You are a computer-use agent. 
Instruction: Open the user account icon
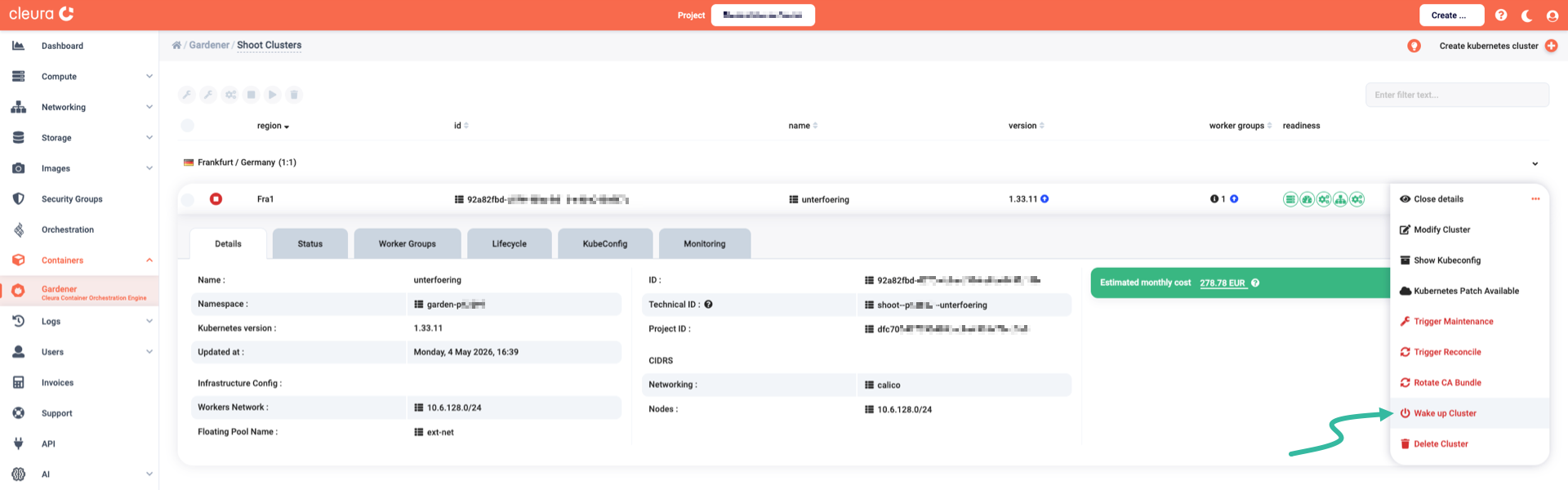(1552, 15)
